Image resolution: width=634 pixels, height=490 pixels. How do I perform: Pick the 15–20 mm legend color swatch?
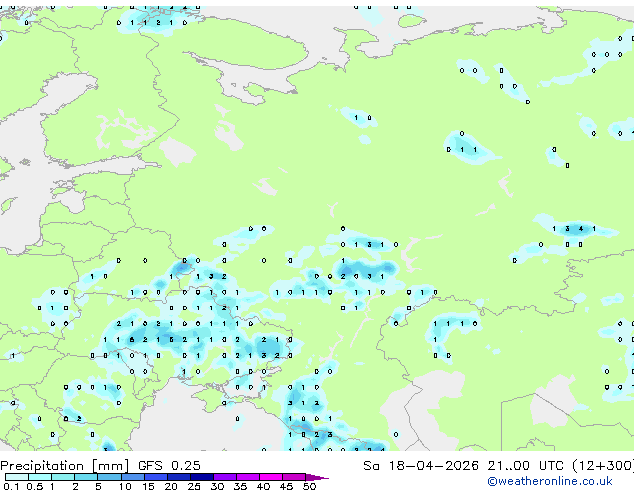tap(155, 477)
